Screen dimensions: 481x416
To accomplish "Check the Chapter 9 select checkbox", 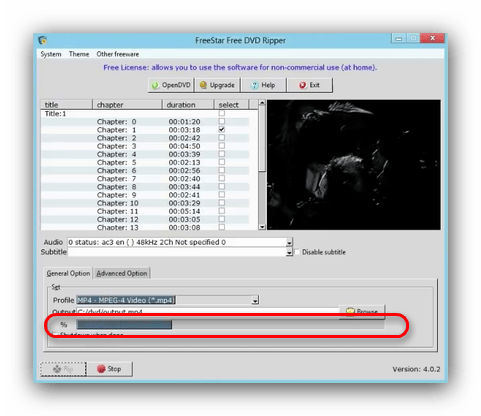I will [x=222, y=195].
